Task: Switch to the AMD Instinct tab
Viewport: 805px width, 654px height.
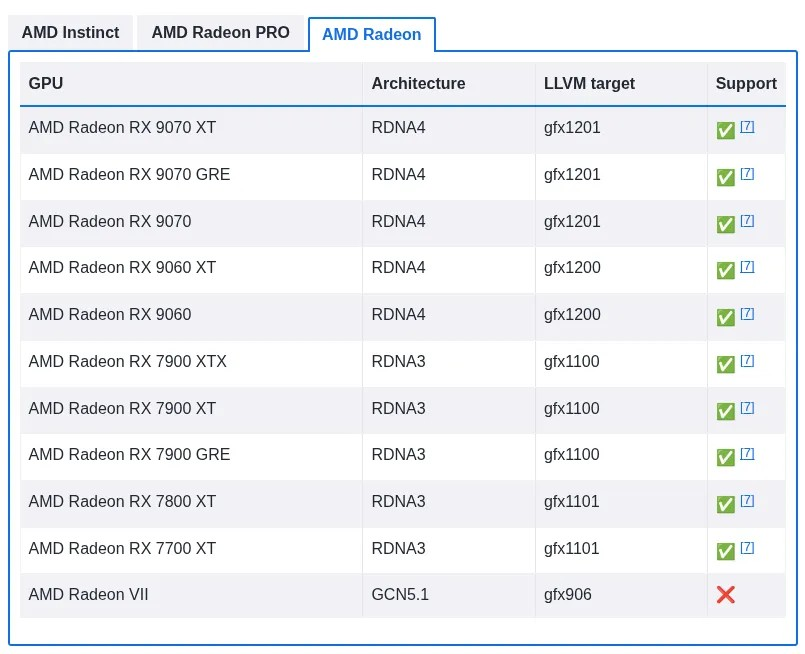Action: click(70, 32)
